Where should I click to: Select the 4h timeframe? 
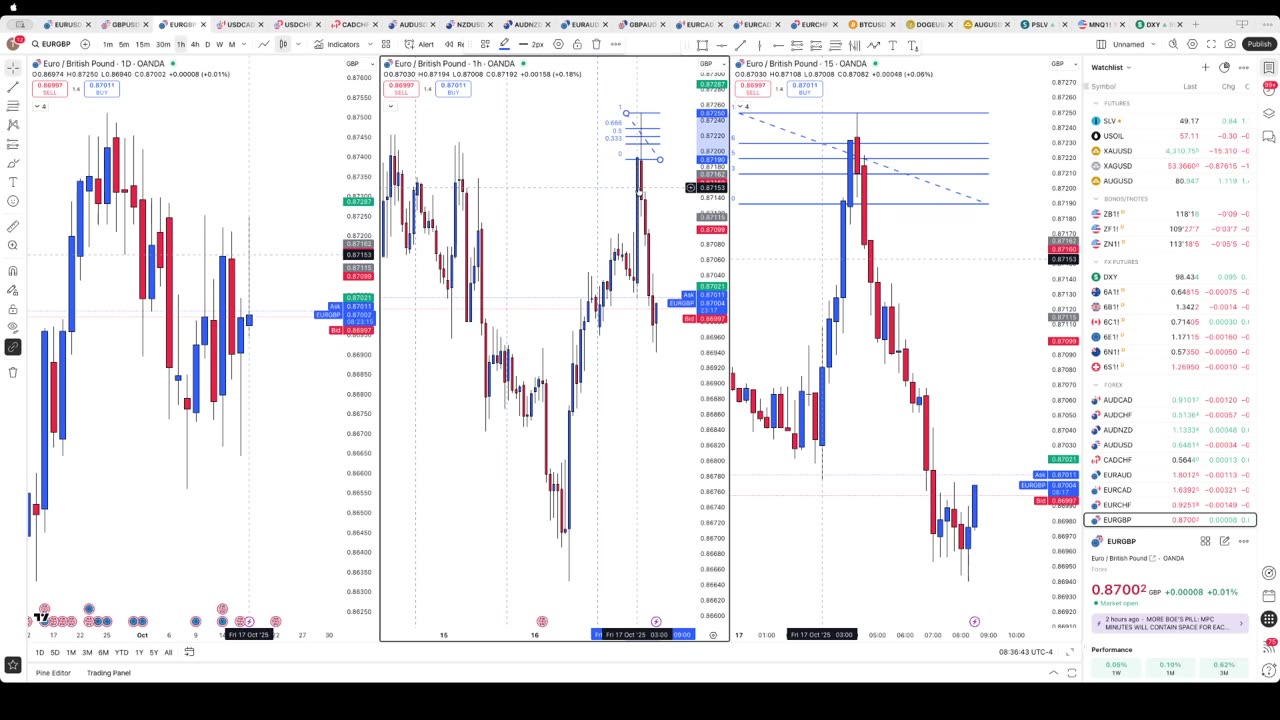[194, 44]
